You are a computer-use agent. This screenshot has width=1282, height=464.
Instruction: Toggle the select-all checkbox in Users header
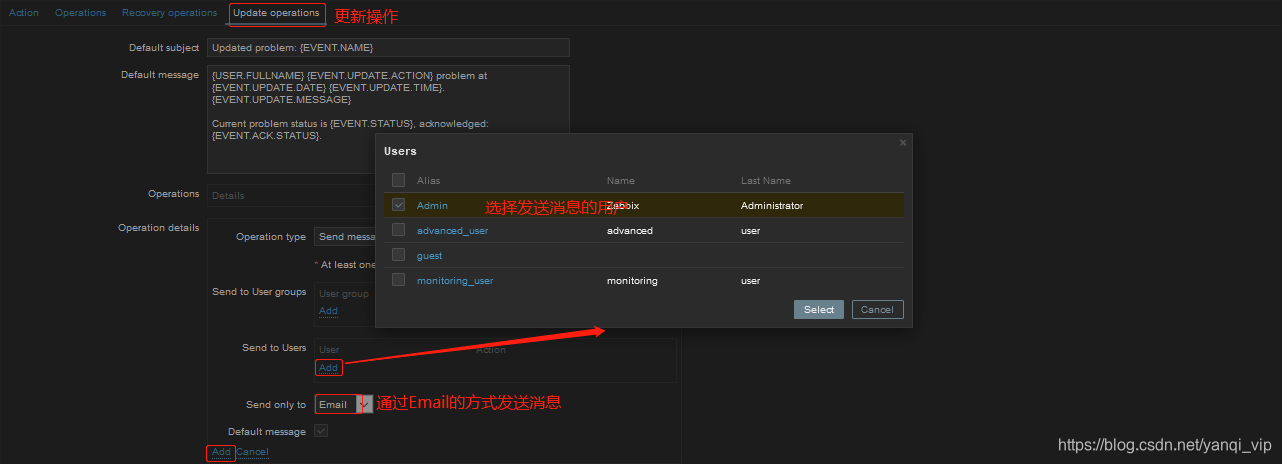tap(399, 180)
